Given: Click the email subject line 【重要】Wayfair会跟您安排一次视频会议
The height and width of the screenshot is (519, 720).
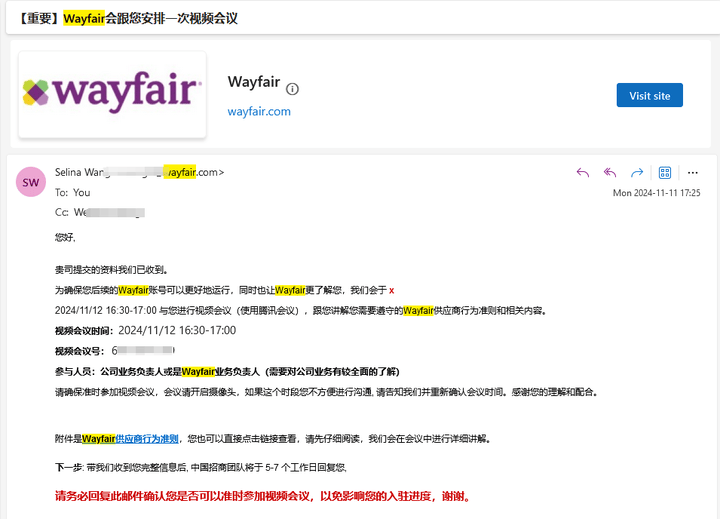Looking at the screenshot, I should [127, 18].
